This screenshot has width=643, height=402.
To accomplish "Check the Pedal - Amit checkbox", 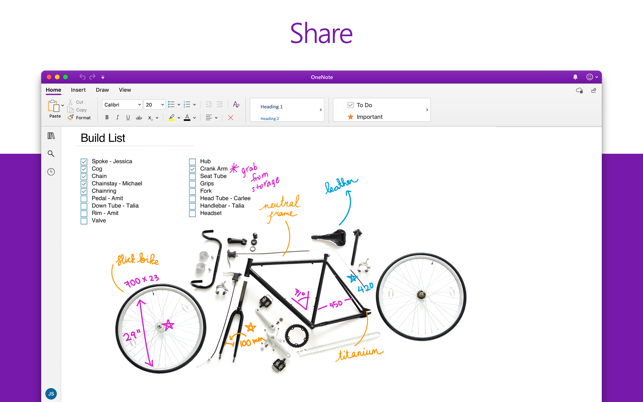I will pyautogui.click(x=84, y=198).
